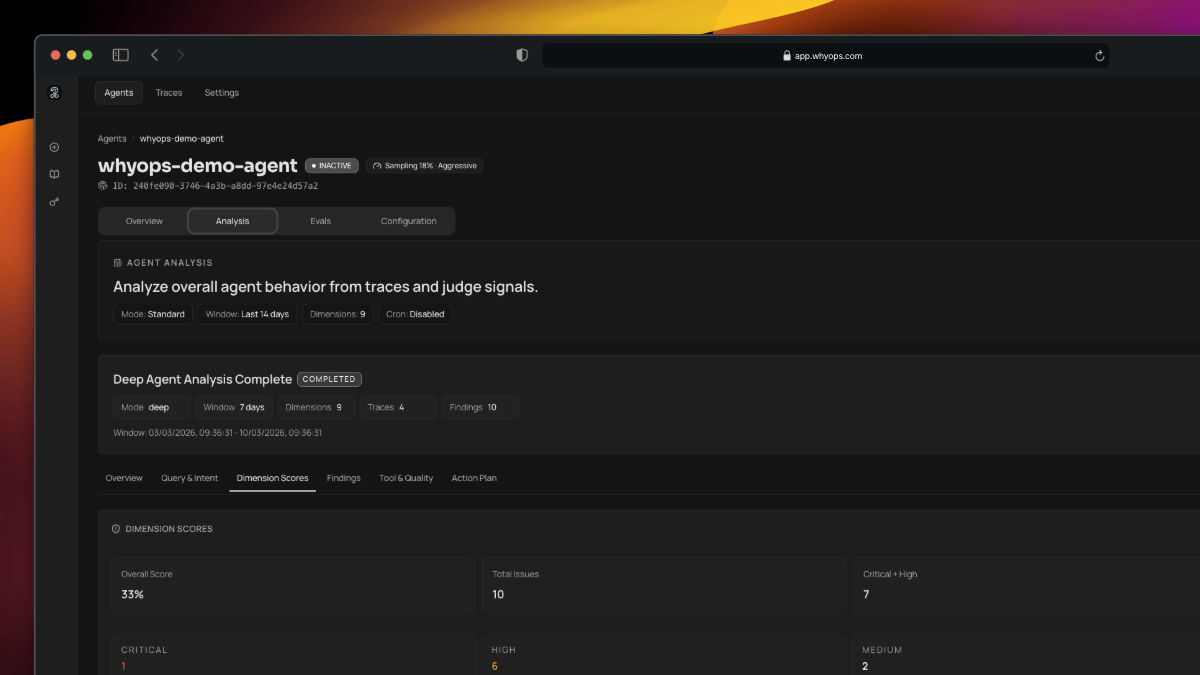1200x675 pixels.
Task: Click the fingerprint icon beside agent ID
Action: [103, 186]
